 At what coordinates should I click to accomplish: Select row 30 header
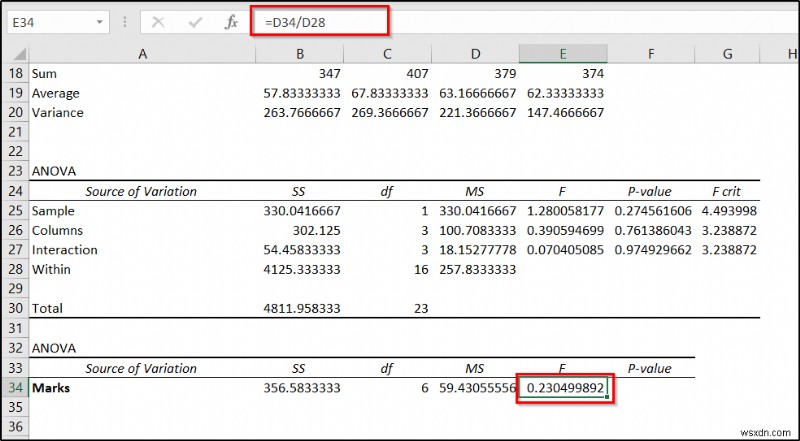point(16,308)
